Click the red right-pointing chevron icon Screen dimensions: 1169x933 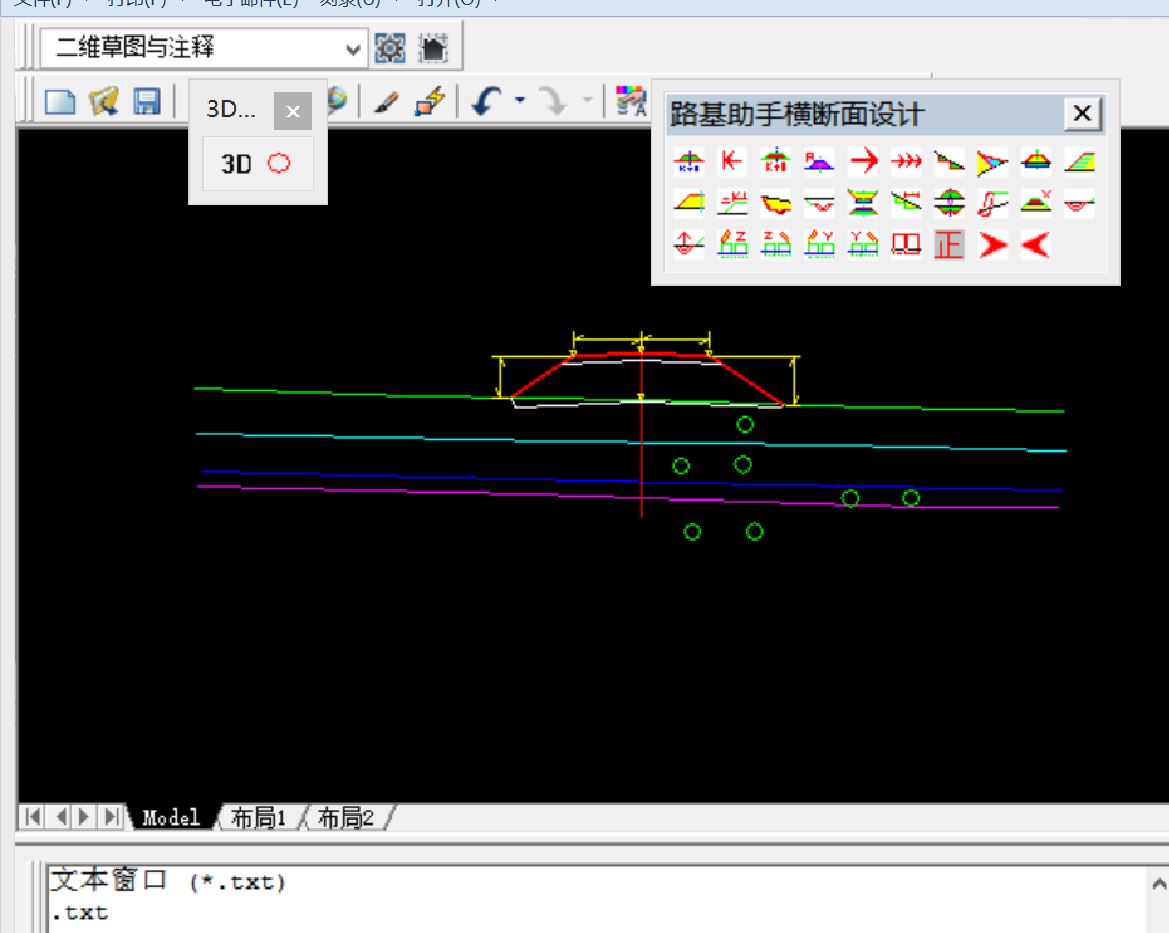point(992,245)
